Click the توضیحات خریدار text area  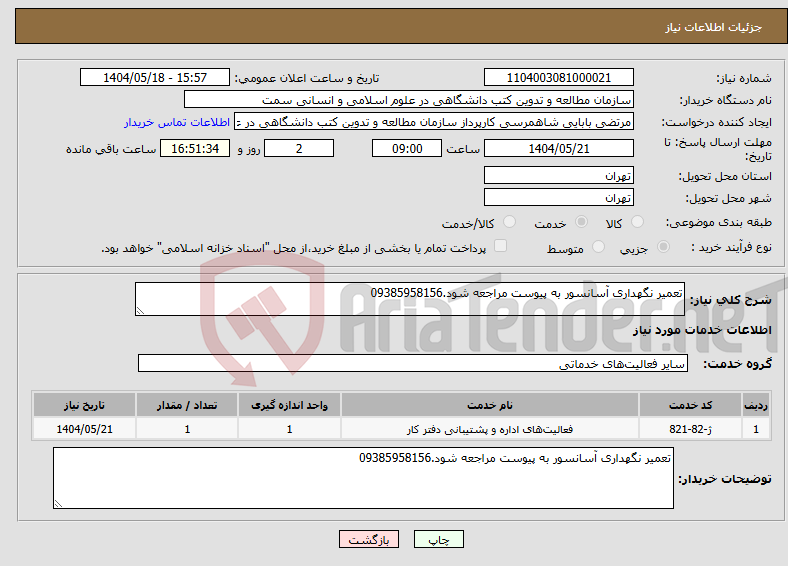click(363, 478)
